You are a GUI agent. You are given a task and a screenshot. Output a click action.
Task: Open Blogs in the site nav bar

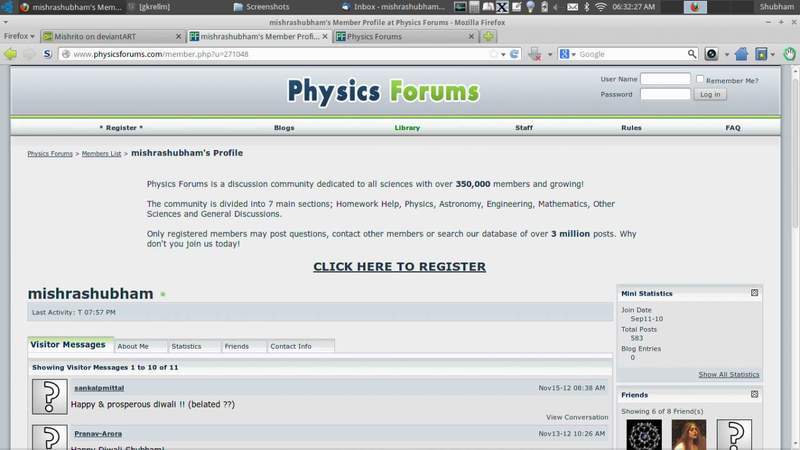284,128
